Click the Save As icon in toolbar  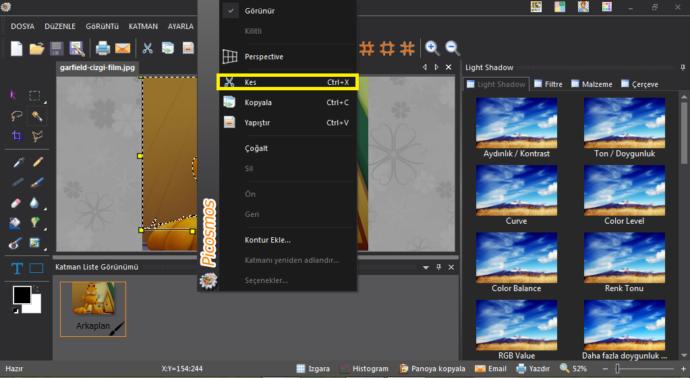(x=77, y=48)
